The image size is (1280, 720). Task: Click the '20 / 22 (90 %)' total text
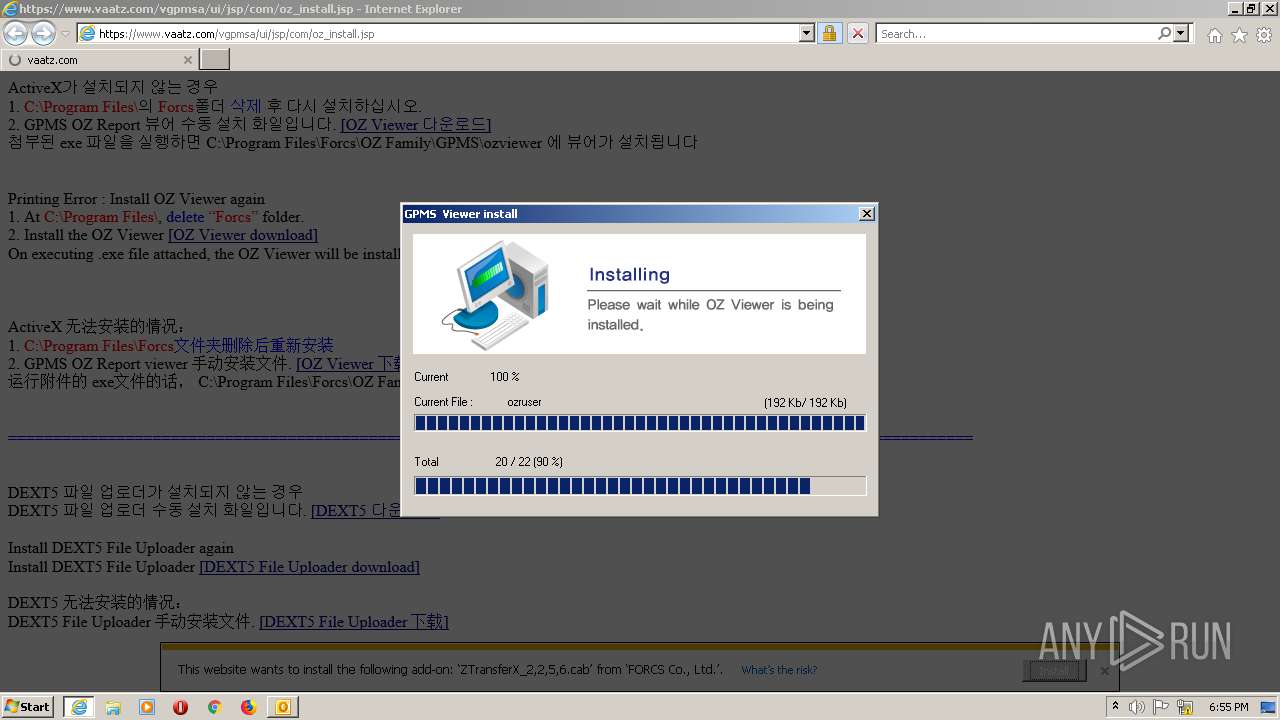[529, 462]
